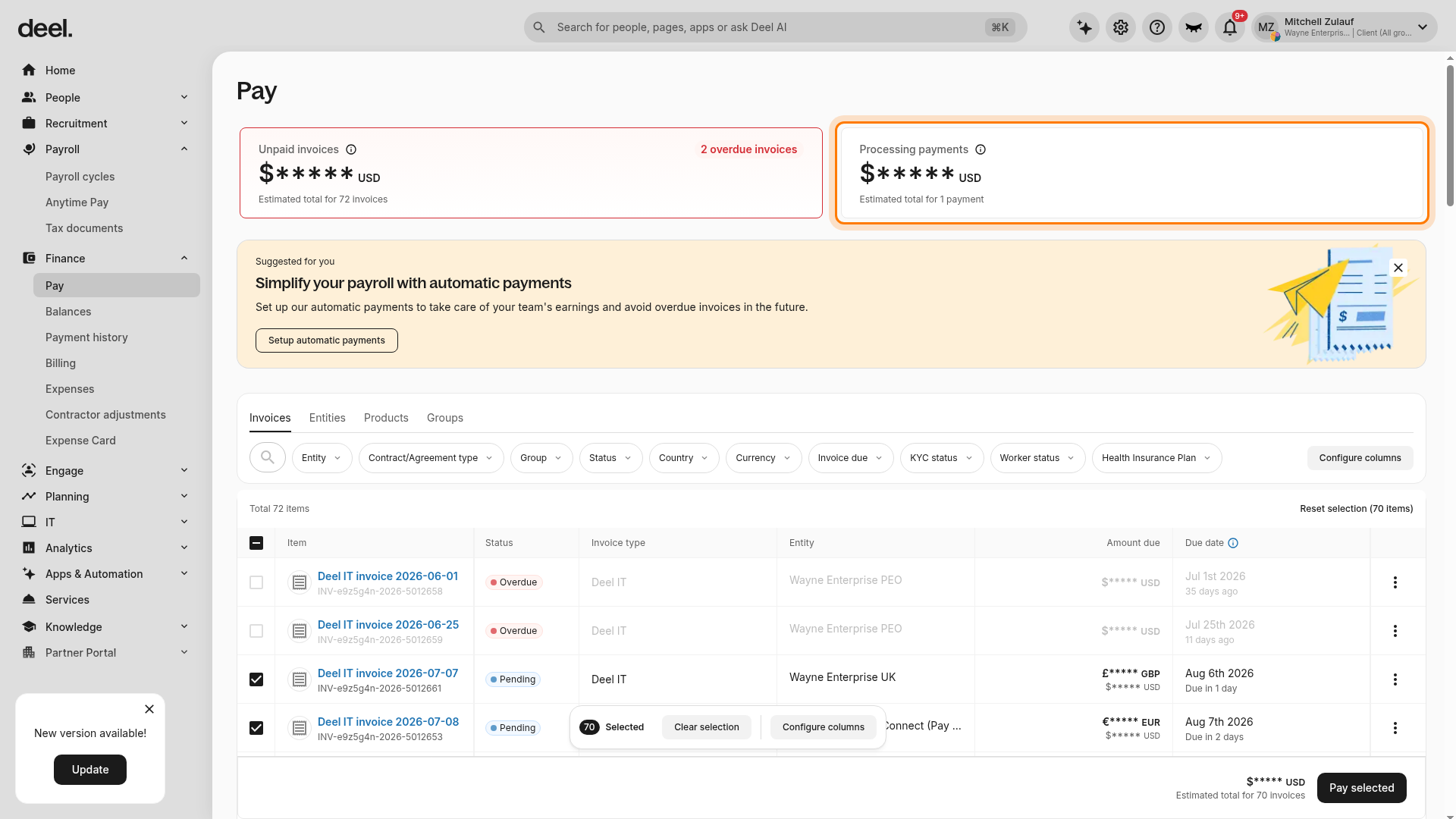Viewport: 1456px width, 819px height.
Task: Click document icon for invoice 2026-07-08
Action: tap(300, 728)
